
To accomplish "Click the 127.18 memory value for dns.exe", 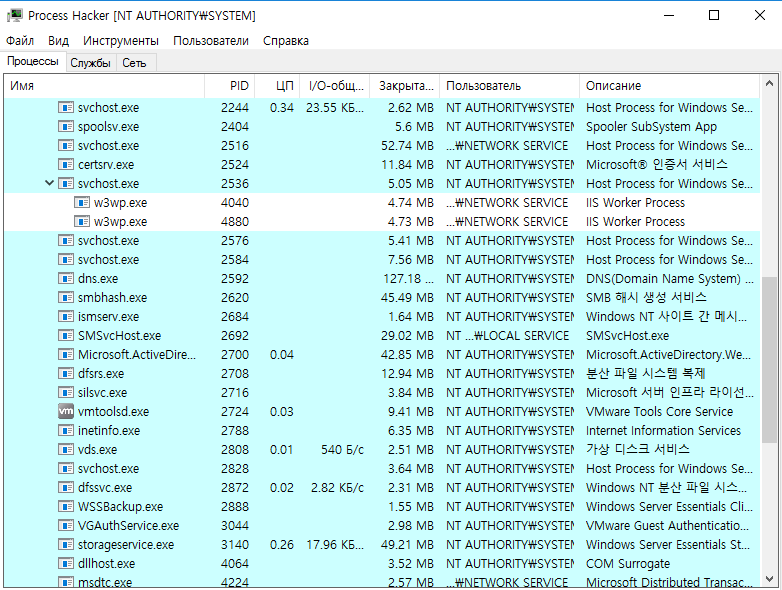I will [408, 279].
